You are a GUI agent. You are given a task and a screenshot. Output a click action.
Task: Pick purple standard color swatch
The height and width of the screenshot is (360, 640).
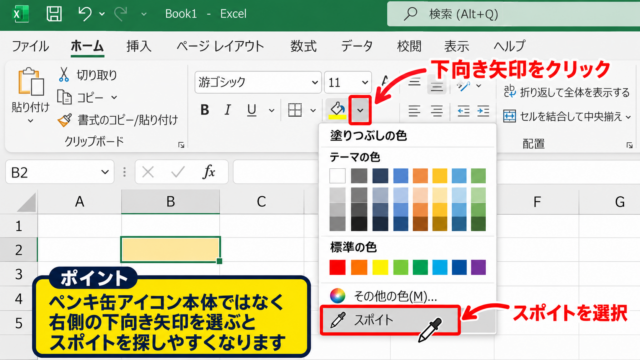[478, 267]
